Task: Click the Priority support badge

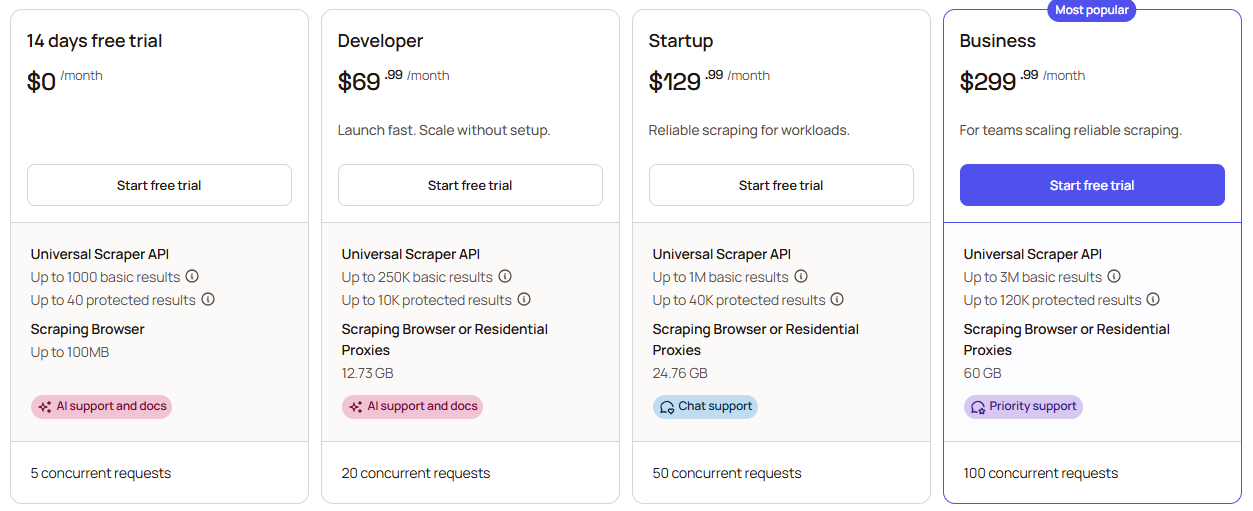Action: point(1023,407)
